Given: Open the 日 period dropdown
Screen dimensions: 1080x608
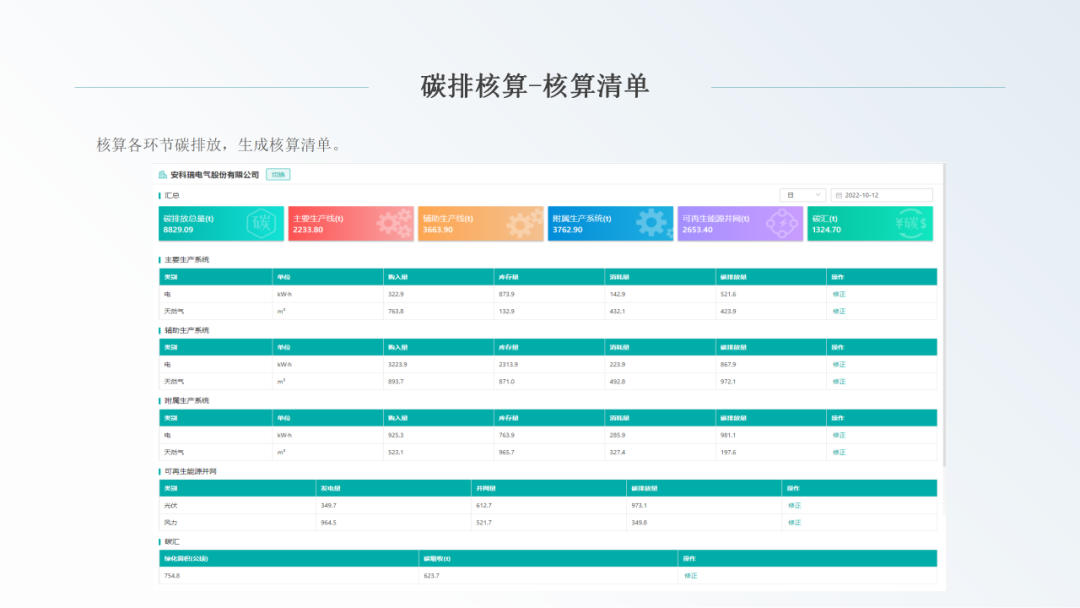Looking at the screenshot, I should point(802,196).
